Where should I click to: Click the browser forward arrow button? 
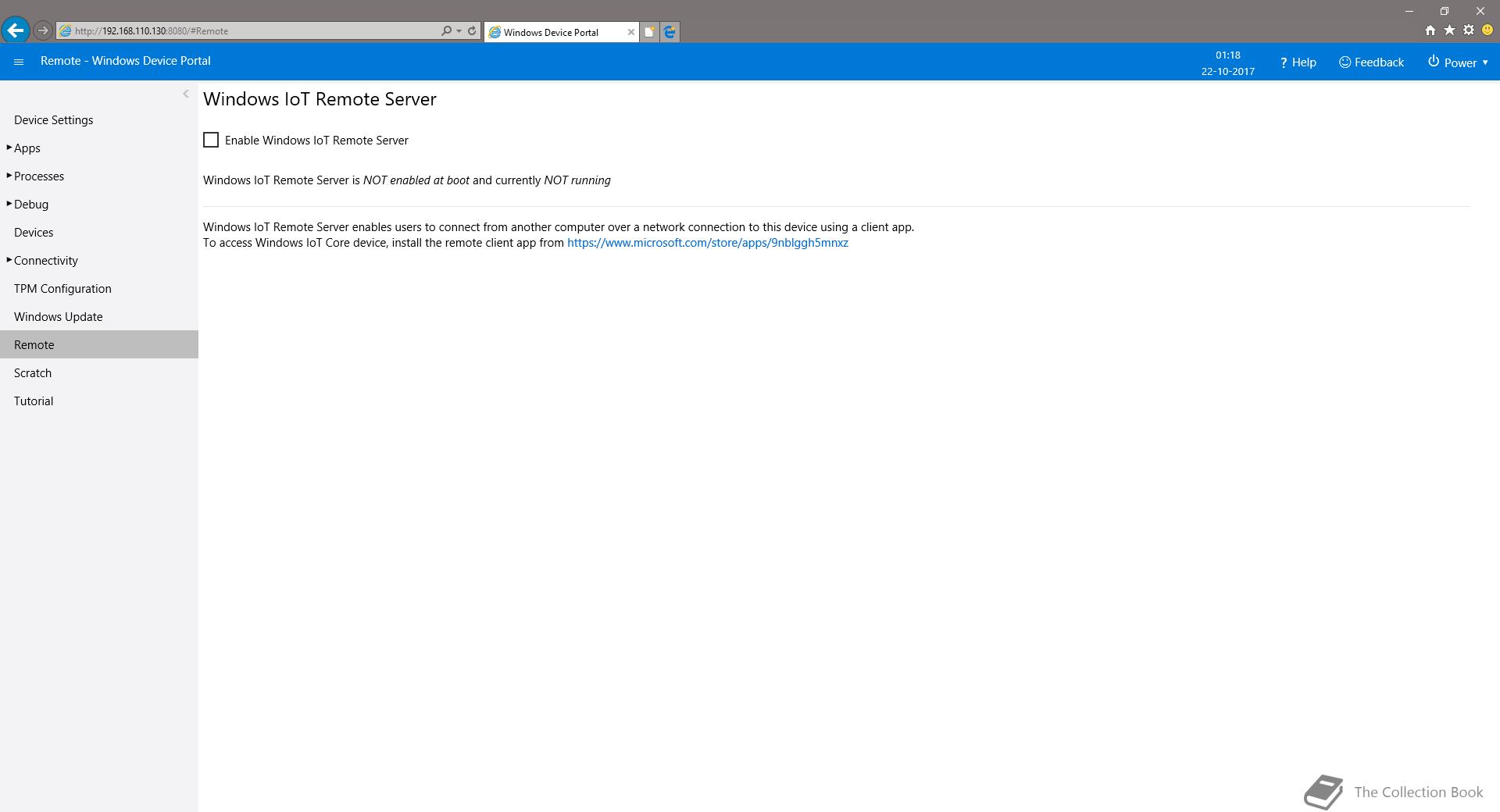tap(43, 30)
